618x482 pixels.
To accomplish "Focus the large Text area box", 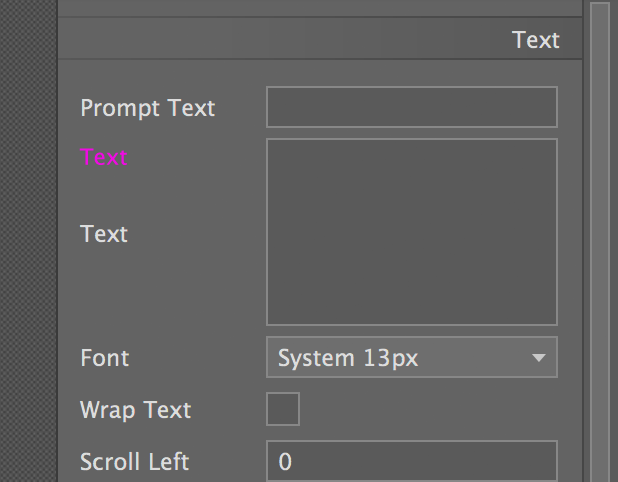I will point(411,232).
